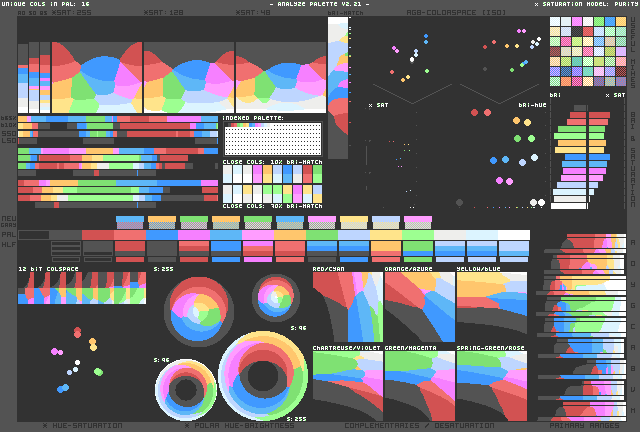Select the Chartreuse/Violet chart
Image resolution: width=640 pixels, height=432 pixels.
click(347, 385)
